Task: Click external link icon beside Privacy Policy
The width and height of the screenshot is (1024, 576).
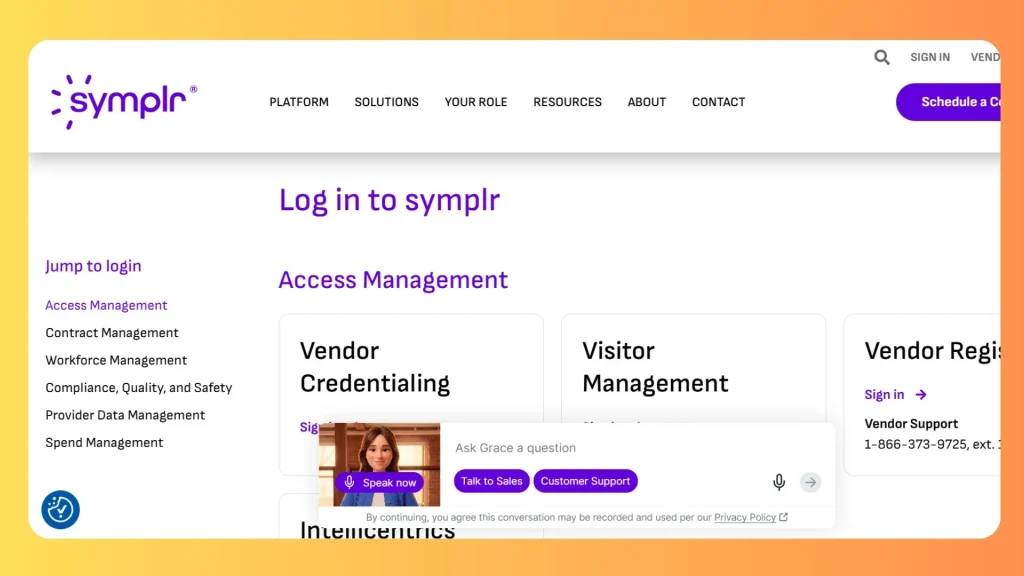Action: (784, 517)
